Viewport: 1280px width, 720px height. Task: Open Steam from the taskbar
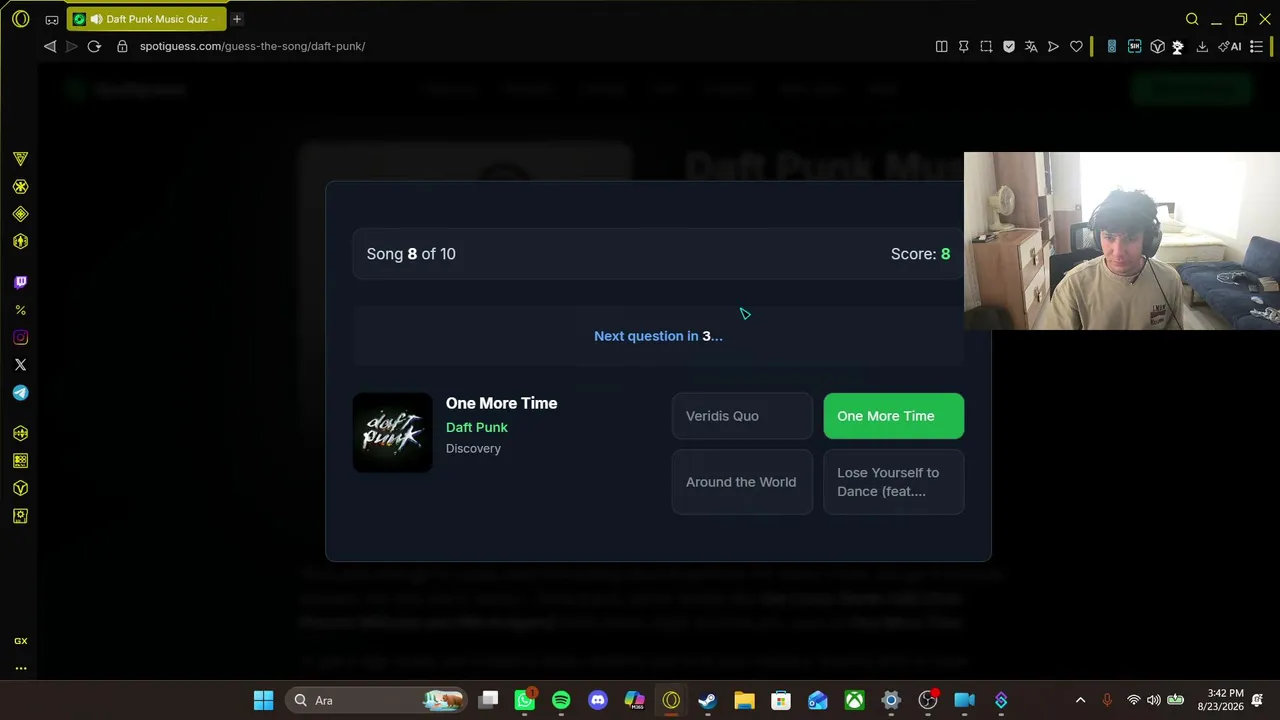pos(707,700)
